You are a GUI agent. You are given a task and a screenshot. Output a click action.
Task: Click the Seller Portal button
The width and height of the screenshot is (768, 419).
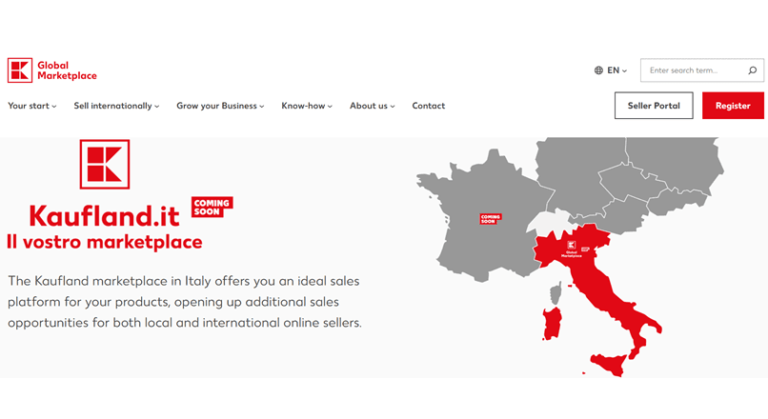click(654, 105)
